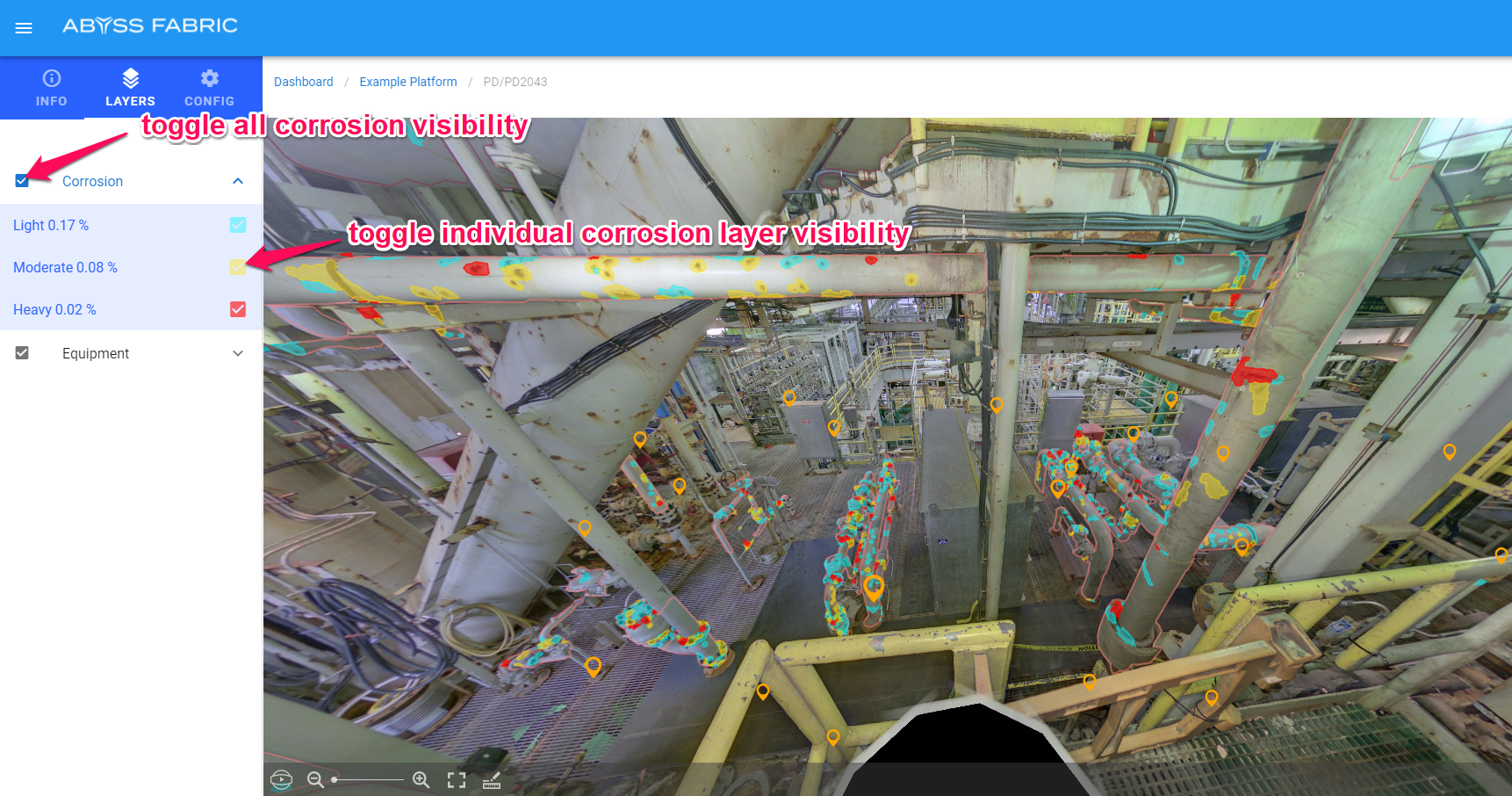Click the large orange location marker

873,586
